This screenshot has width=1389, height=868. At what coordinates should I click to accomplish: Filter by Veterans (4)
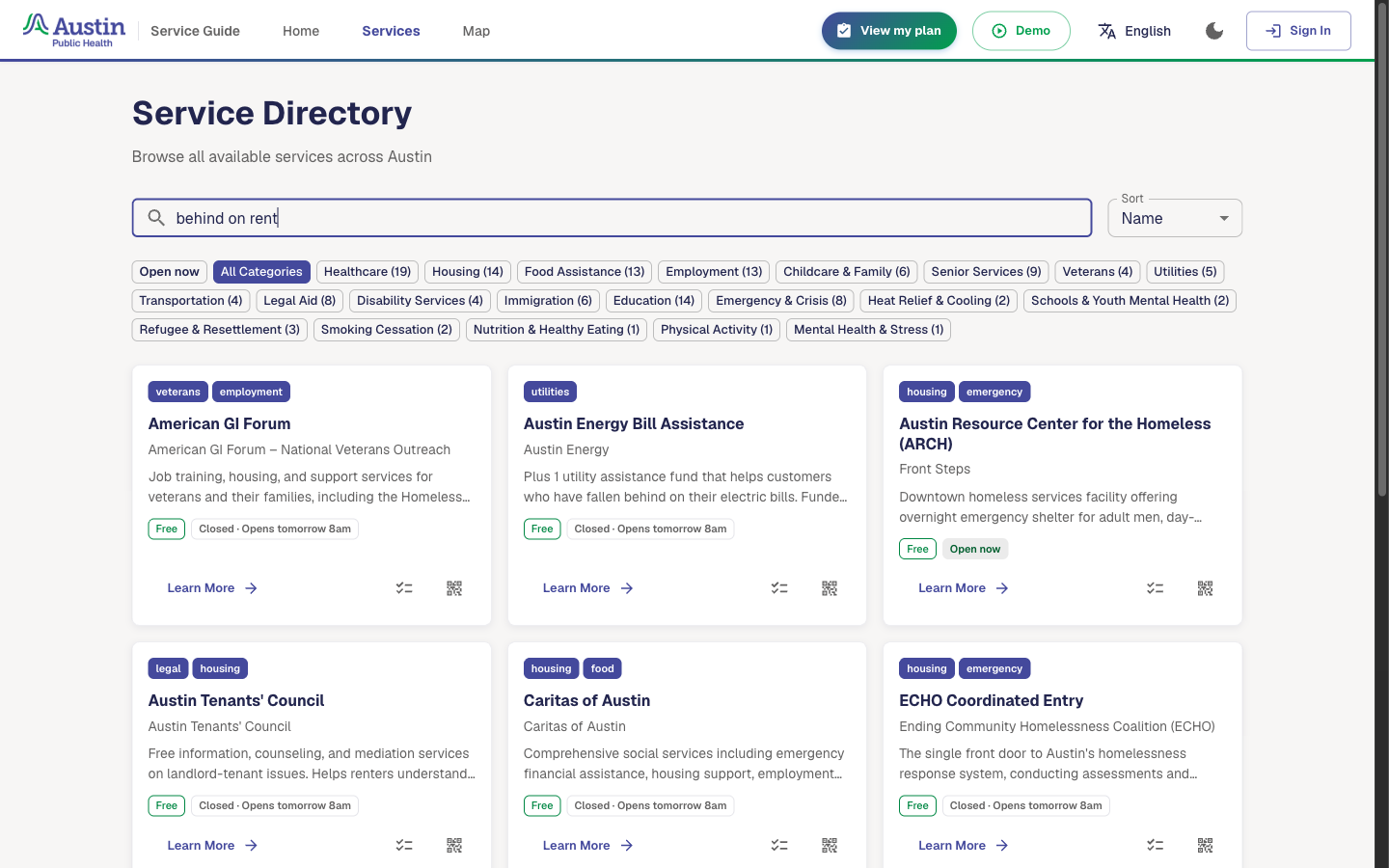click(1098, 272)
